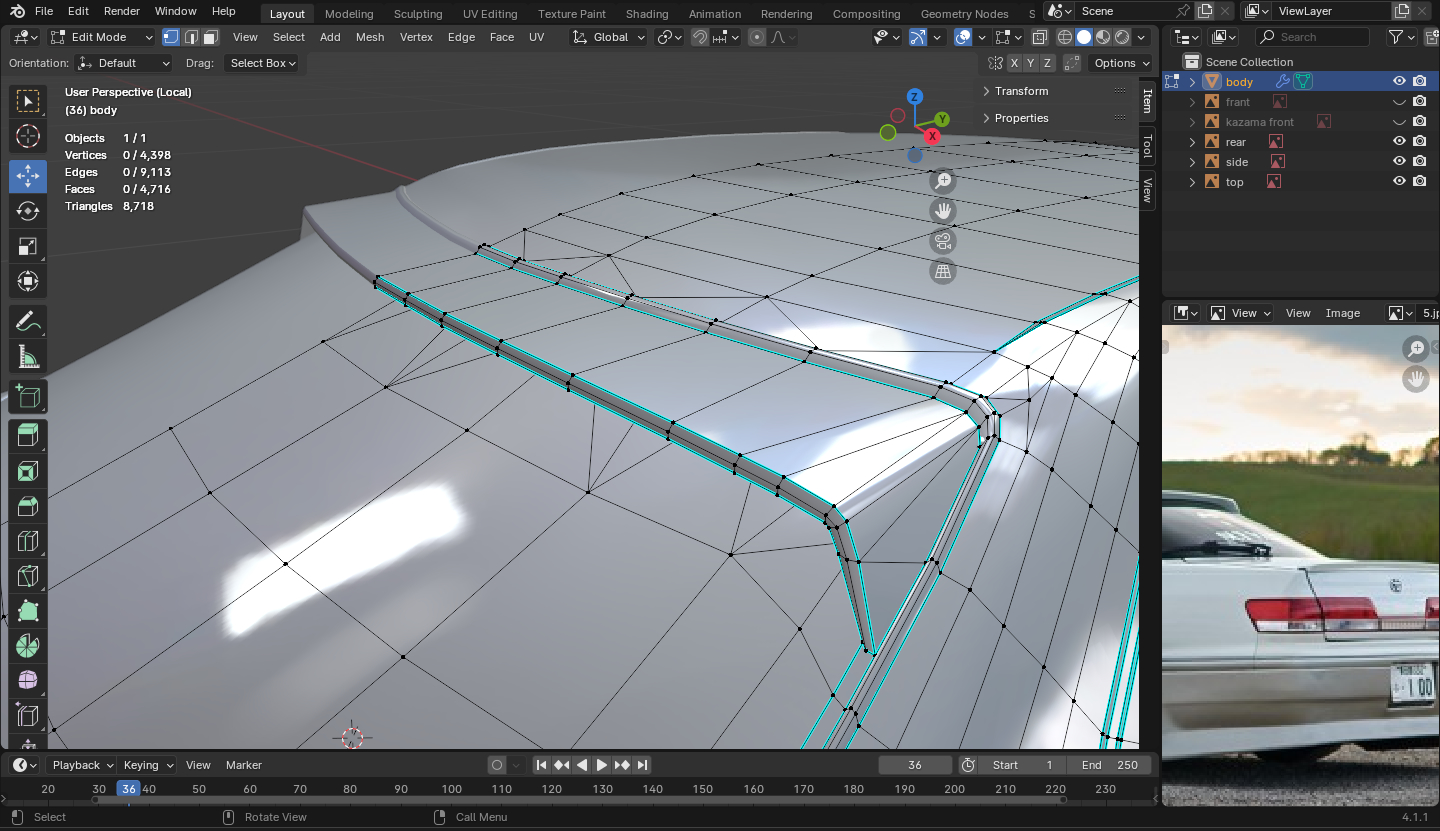Click the Options button

(x=1121, y=63)
